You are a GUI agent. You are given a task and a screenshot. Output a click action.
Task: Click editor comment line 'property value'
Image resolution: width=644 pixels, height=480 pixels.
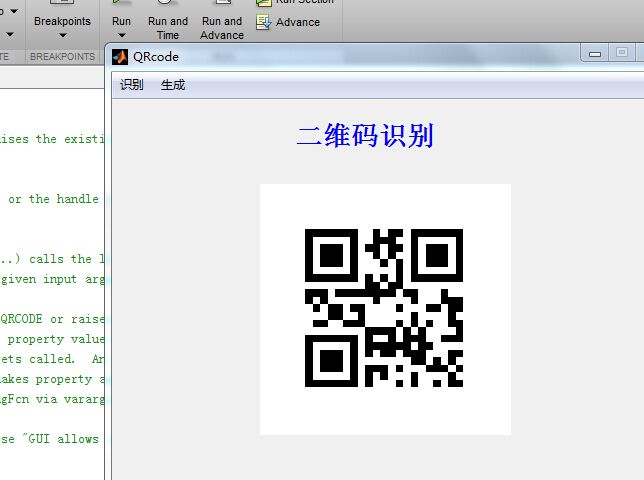(56, 339)
